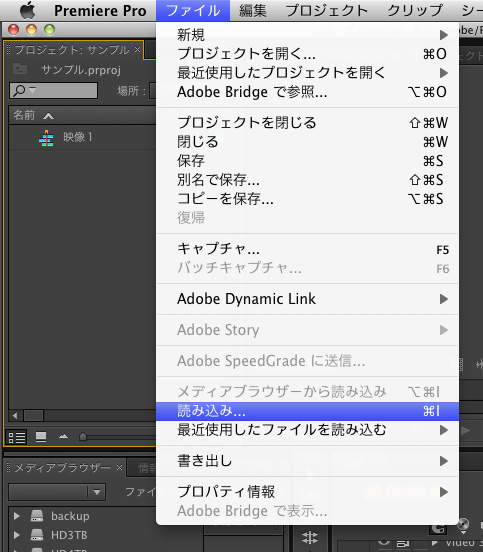Click the project panel search field
This screenshot has width=483, height=552.
tap(54, 90)
